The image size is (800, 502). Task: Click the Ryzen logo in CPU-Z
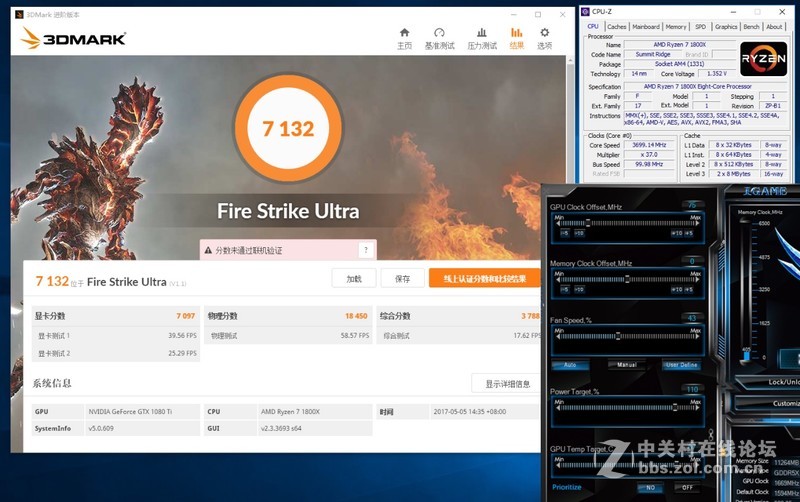pos(764,59)
